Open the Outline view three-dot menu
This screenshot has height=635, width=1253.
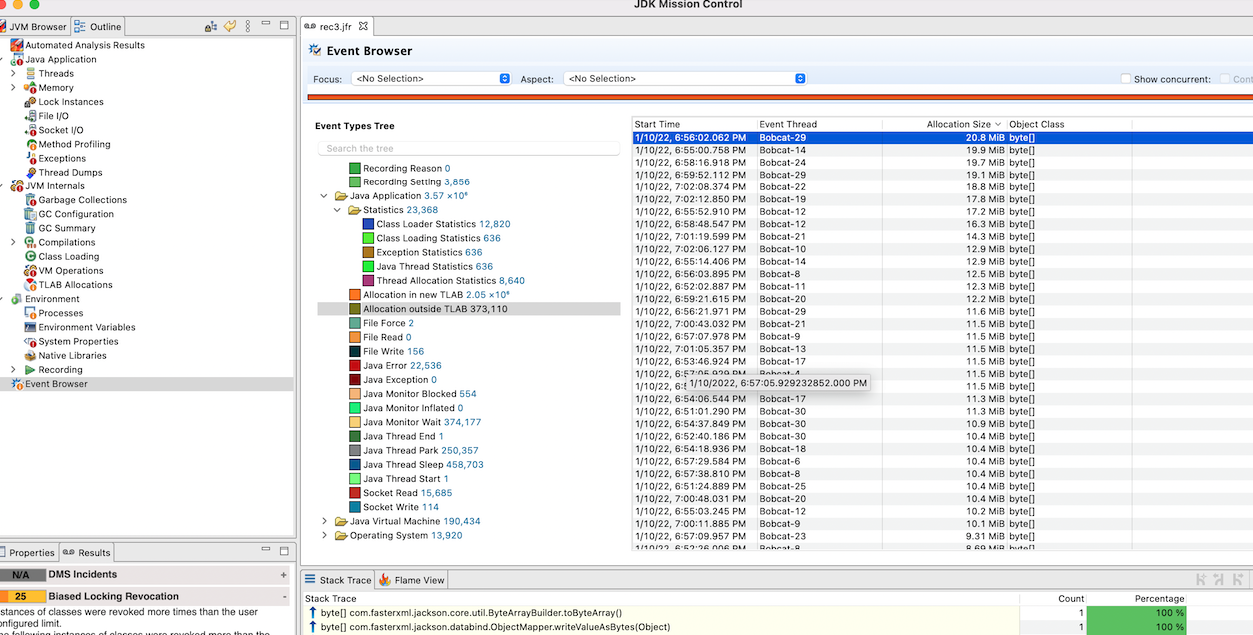coord(248,26)
